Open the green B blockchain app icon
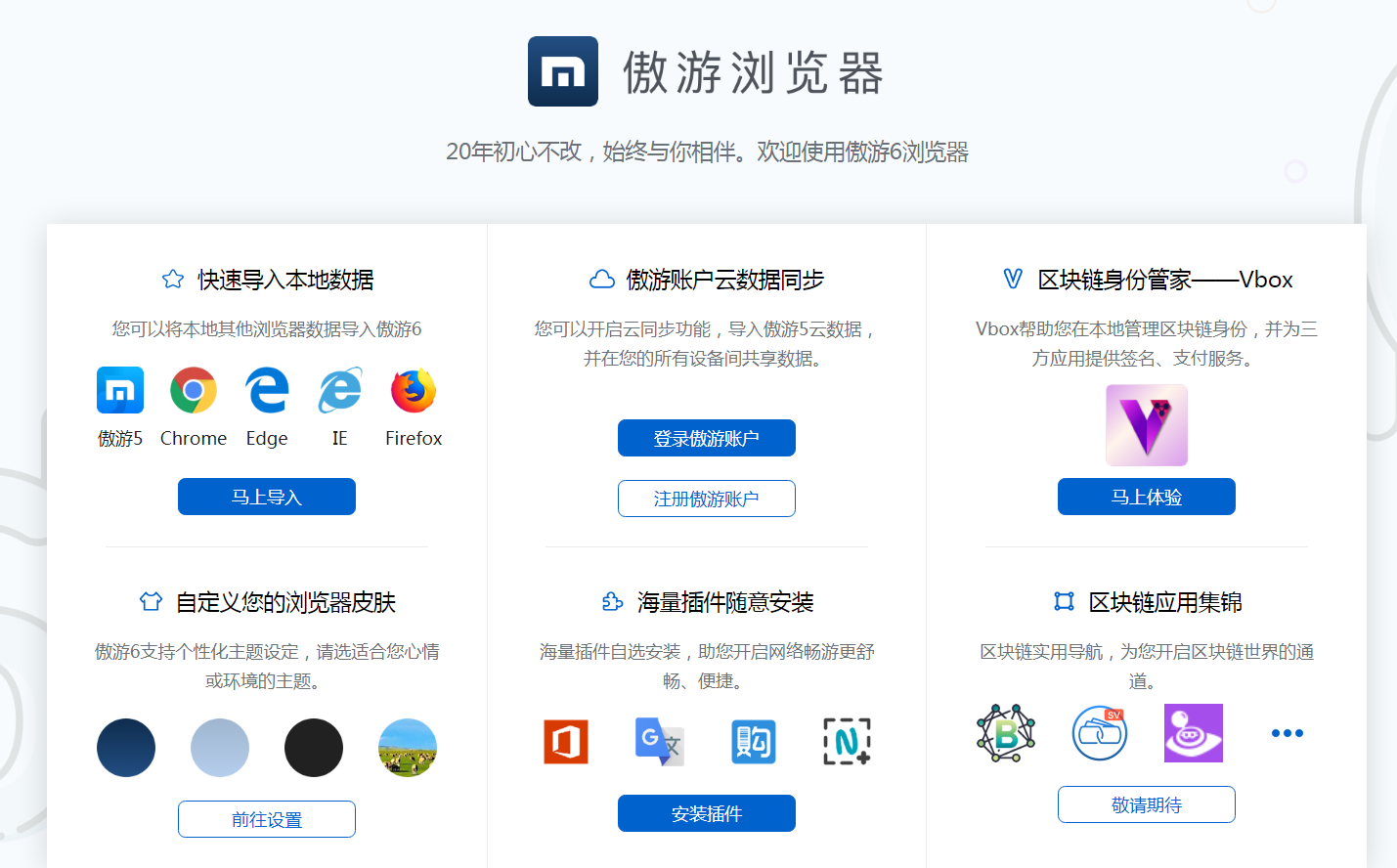 [x=1006, y=733]
